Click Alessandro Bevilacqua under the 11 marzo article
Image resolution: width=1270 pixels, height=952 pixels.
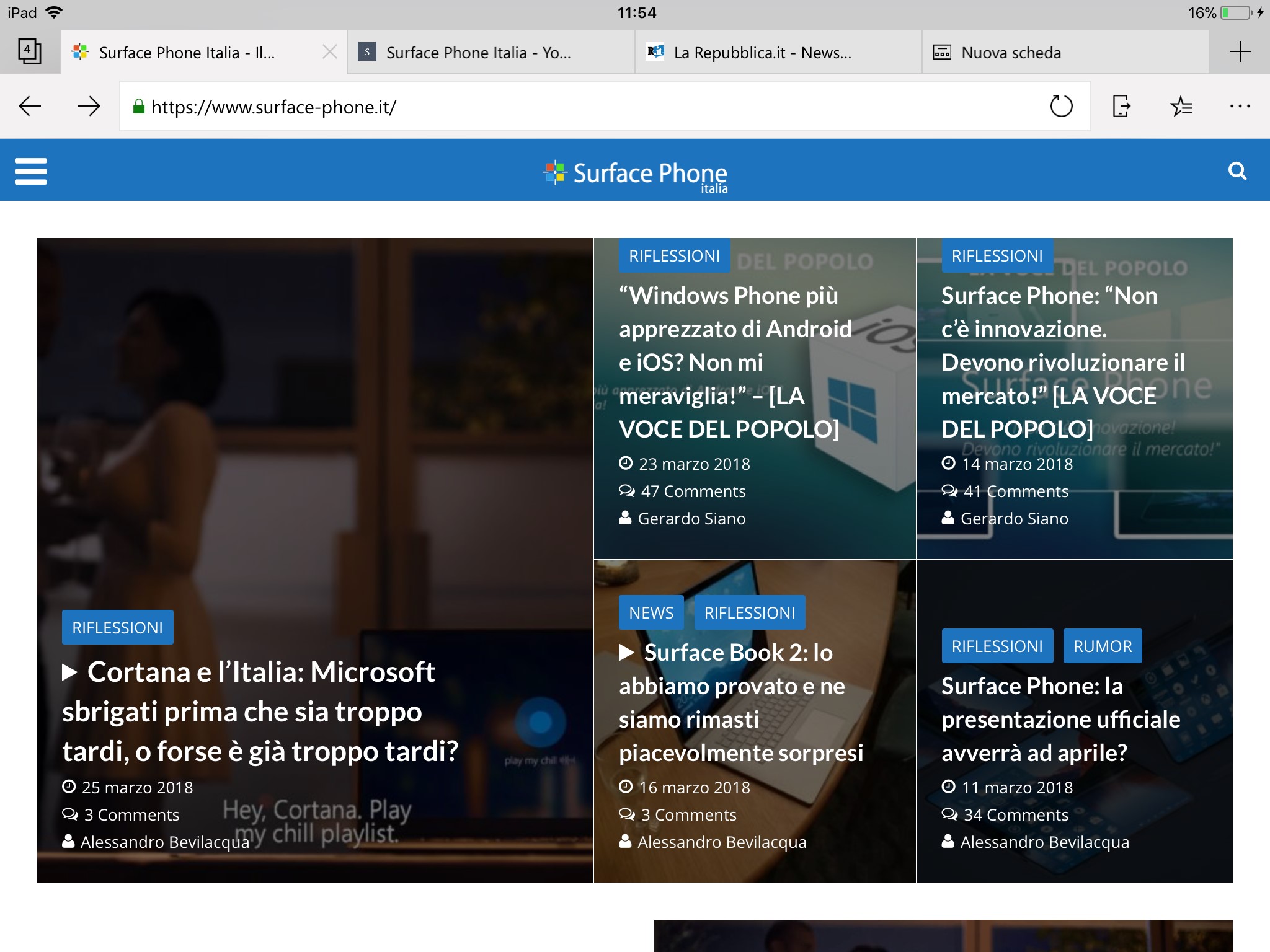click(1044, 842)
